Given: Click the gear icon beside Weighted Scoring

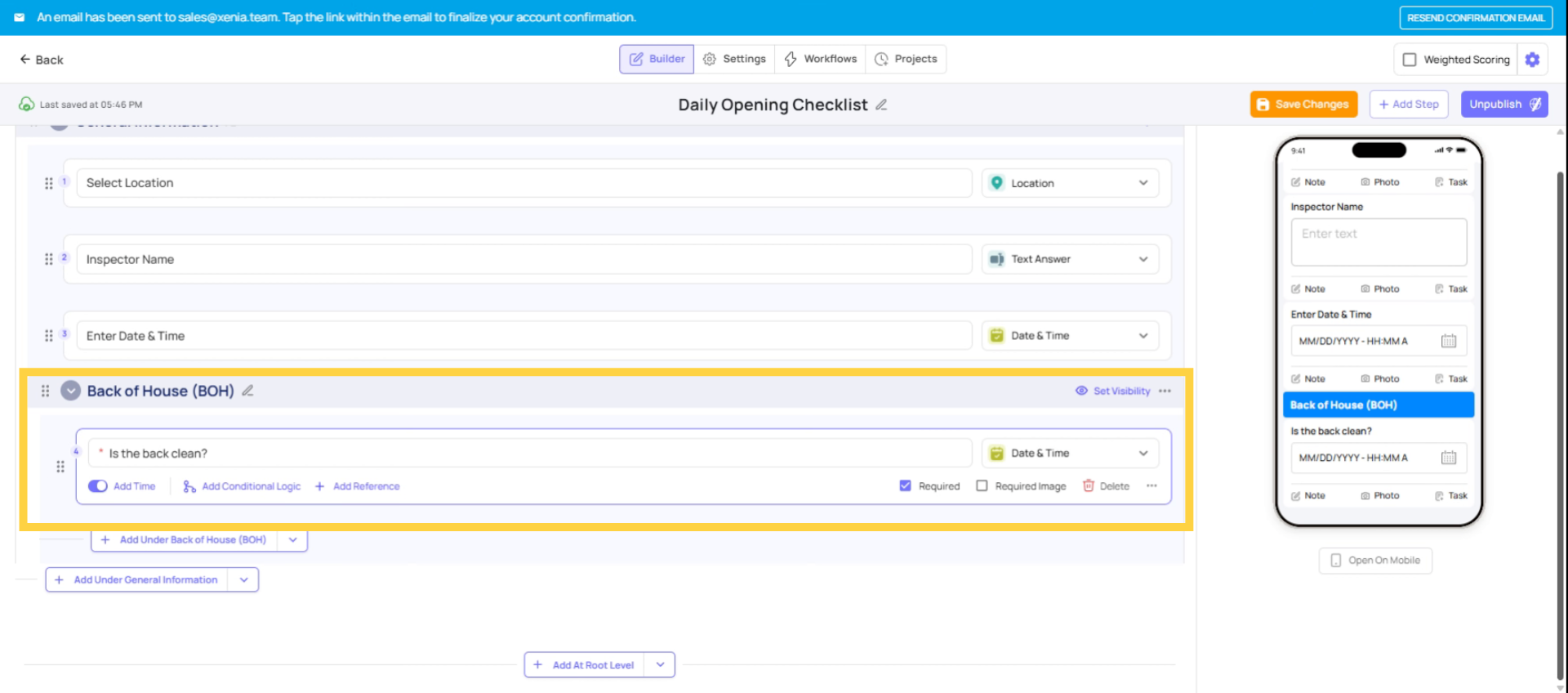Looking at the screenshot, I should pyautogui.click(x=1532, y=60).
